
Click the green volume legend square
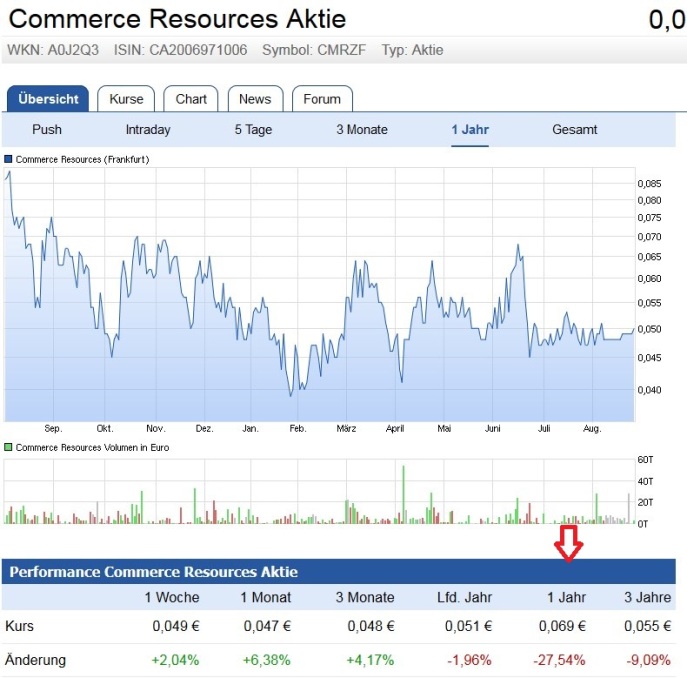9,447
